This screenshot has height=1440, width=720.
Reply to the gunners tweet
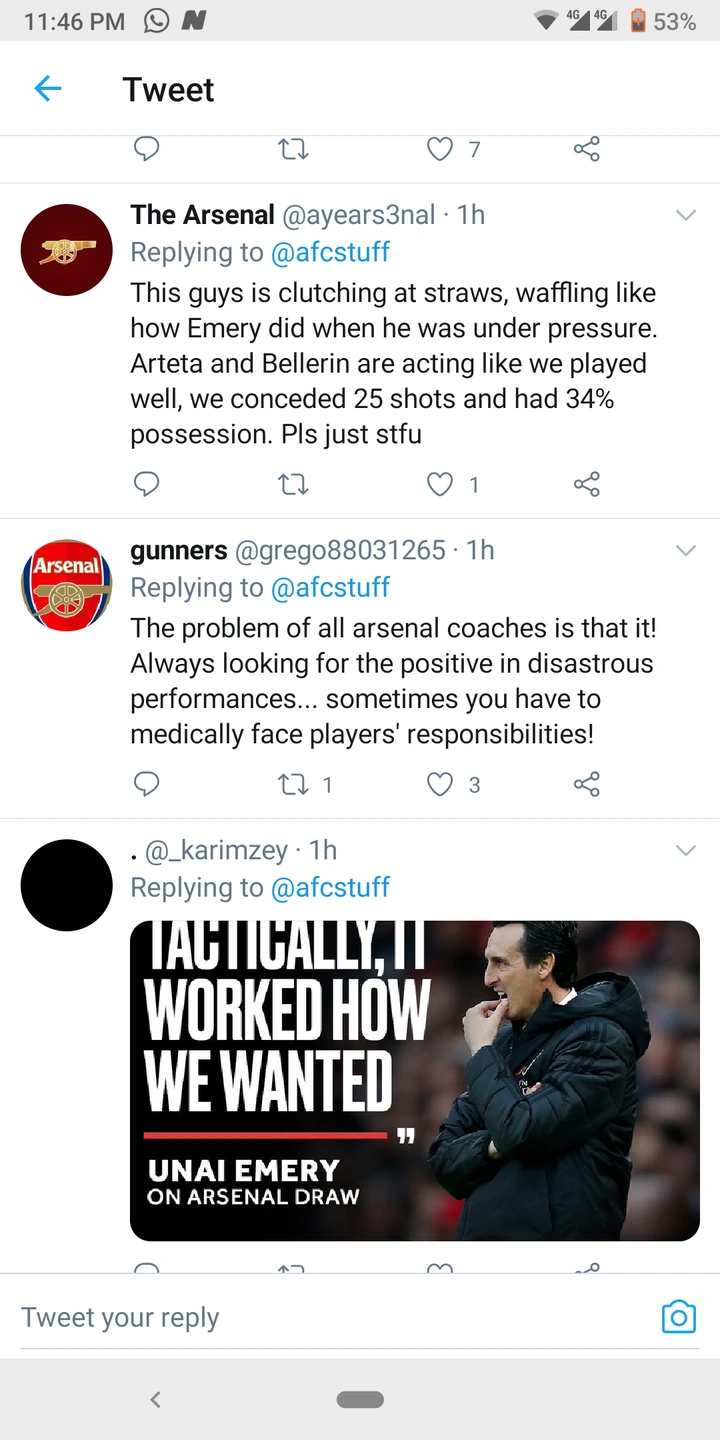point(147,784)
